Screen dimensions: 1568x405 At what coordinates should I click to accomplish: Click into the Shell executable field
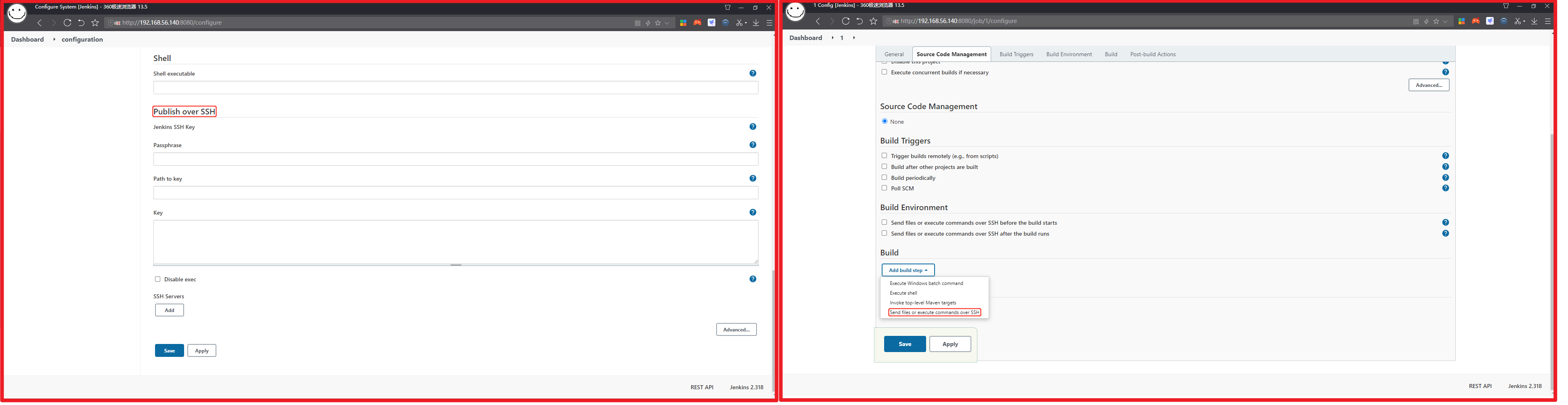click(455, 88)
